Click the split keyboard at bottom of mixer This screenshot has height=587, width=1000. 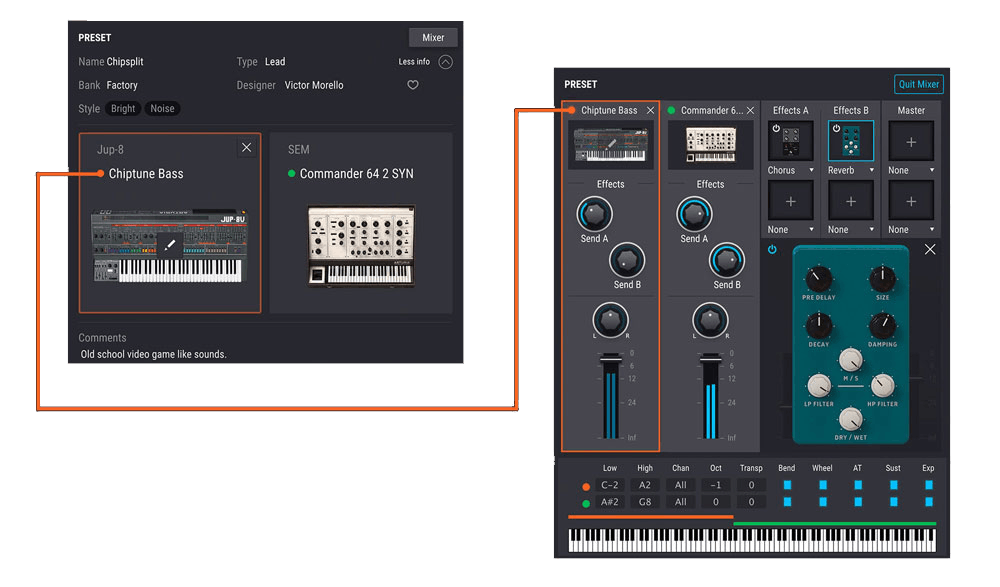[x=752, y=540]
